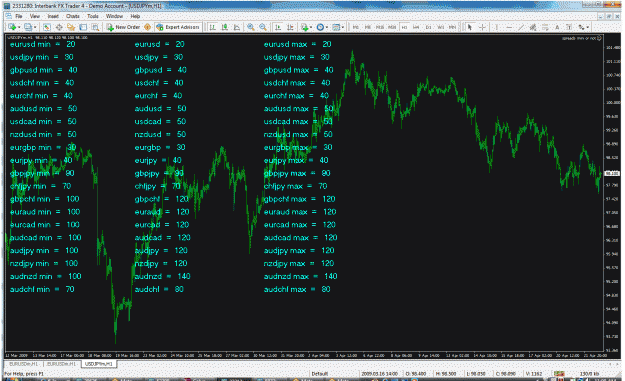
Task: Click the 'gbpchf = 120' label
Action: point(162,199)
